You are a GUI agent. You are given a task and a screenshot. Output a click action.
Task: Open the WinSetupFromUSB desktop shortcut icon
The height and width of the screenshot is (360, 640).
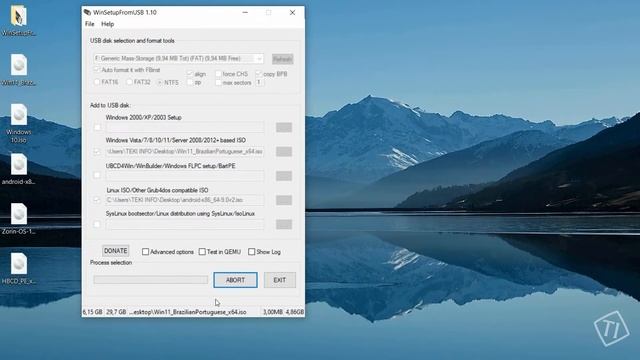click(18, 16)
